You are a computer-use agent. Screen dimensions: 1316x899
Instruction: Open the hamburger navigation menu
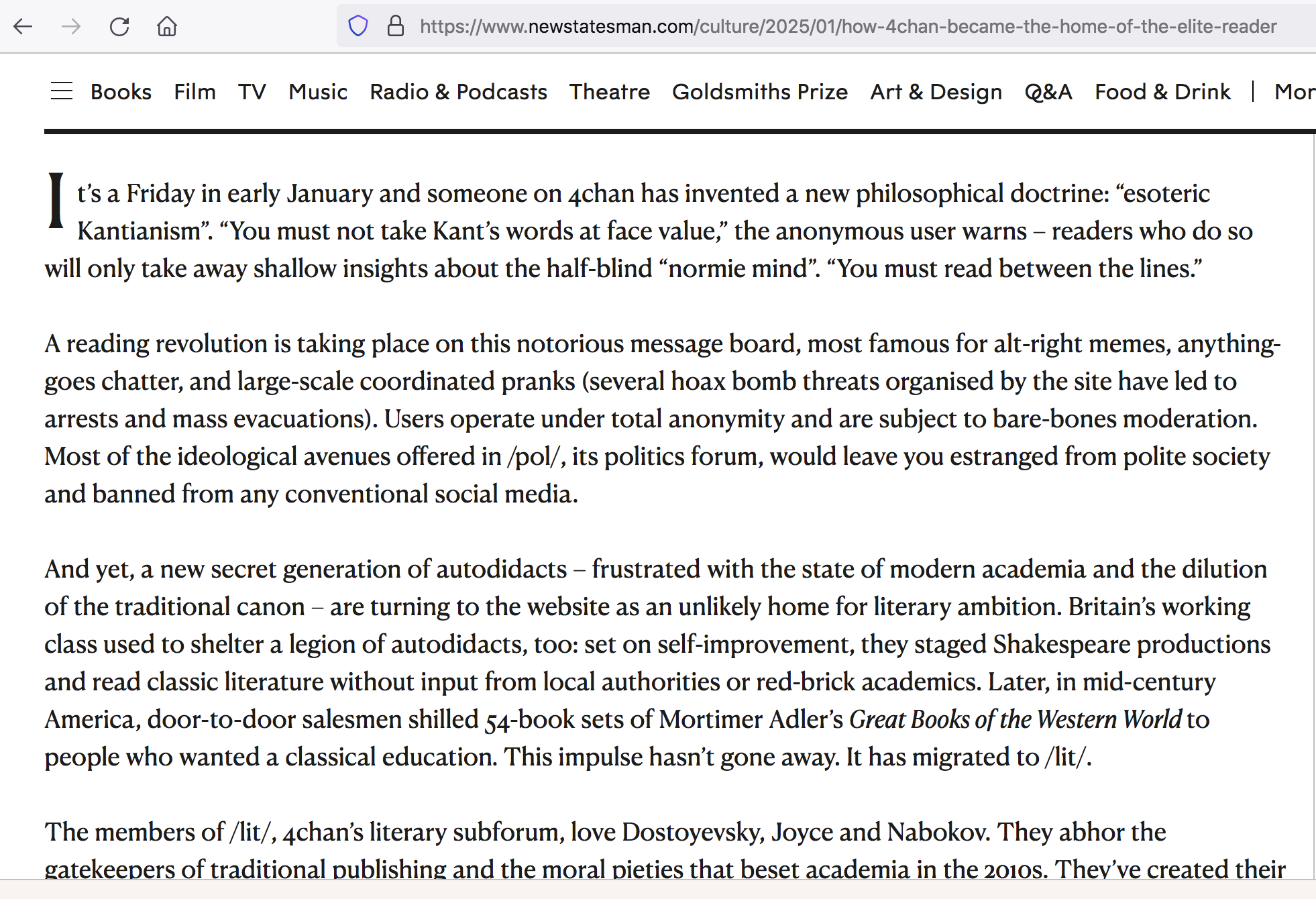62,91
